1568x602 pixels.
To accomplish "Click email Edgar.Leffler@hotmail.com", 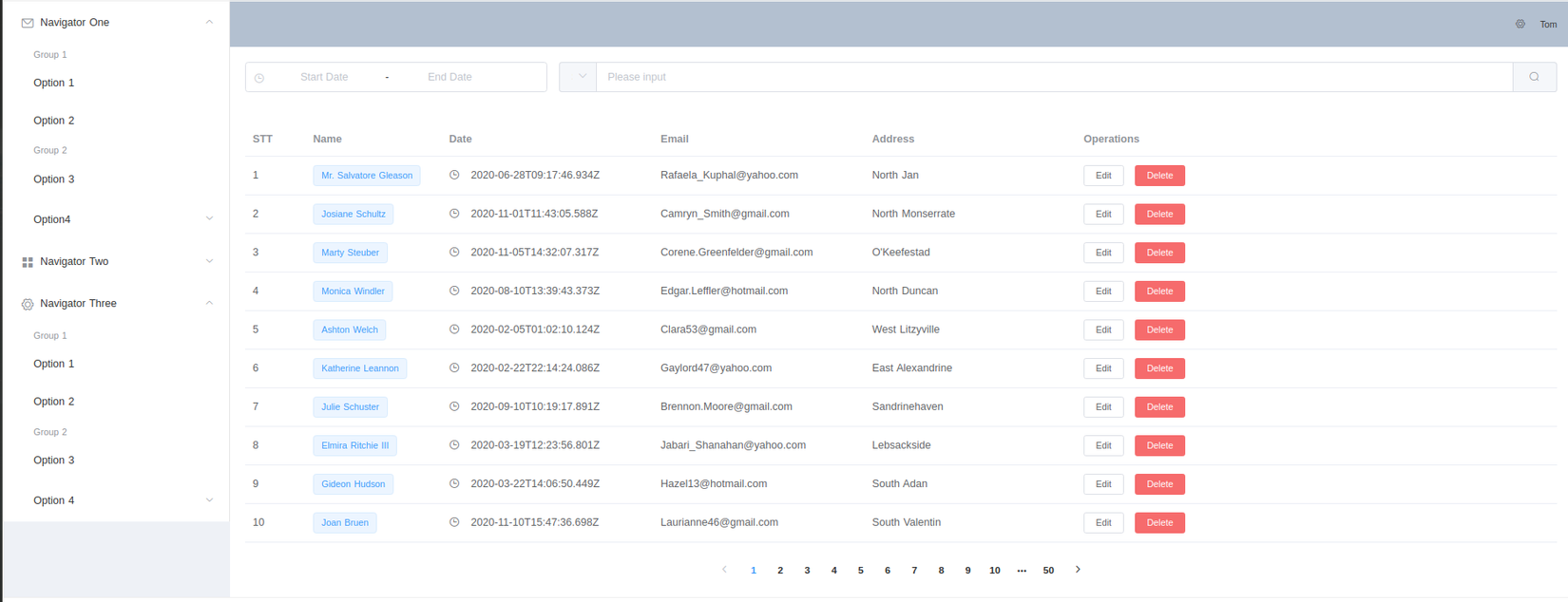I will (724, 291).
